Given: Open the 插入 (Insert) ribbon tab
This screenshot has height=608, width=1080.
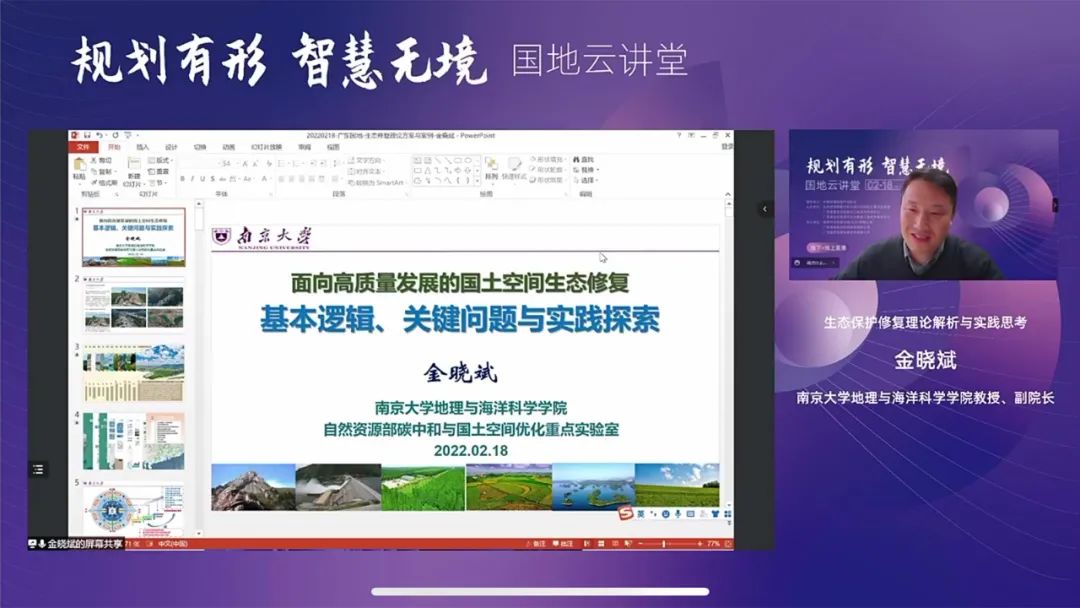Looking at the screenshot, I should point(143,147).
